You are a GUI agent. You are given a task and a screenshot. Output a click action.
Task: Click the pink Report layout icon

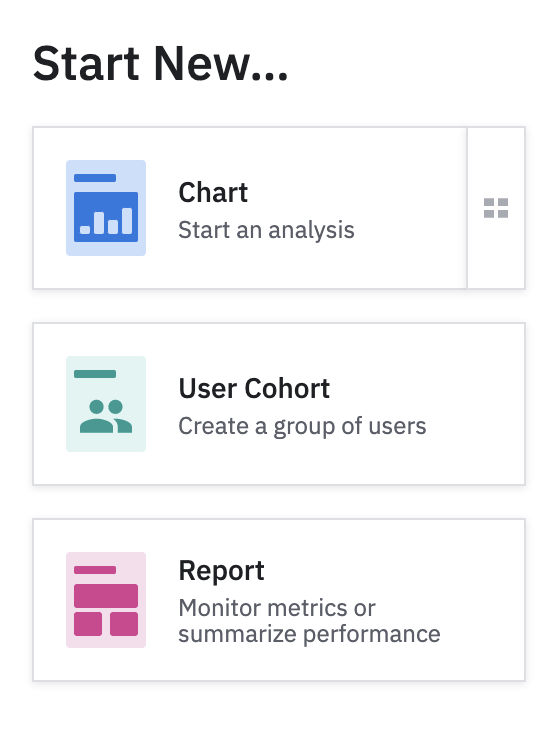106,600
